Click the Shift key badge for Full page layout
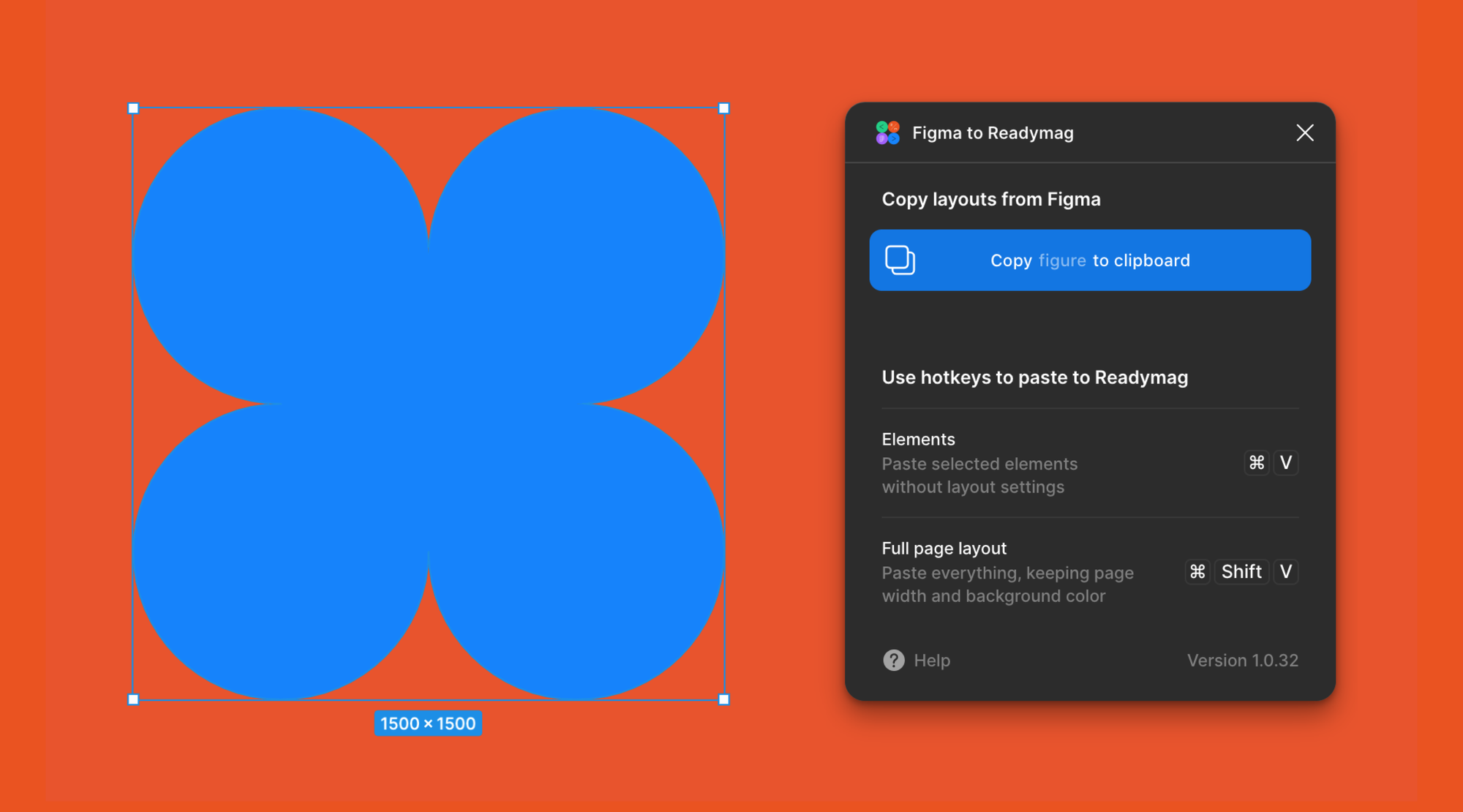Image resolution: width=1463 pixels, height=812 pixels. click(x=1241, y=571)
